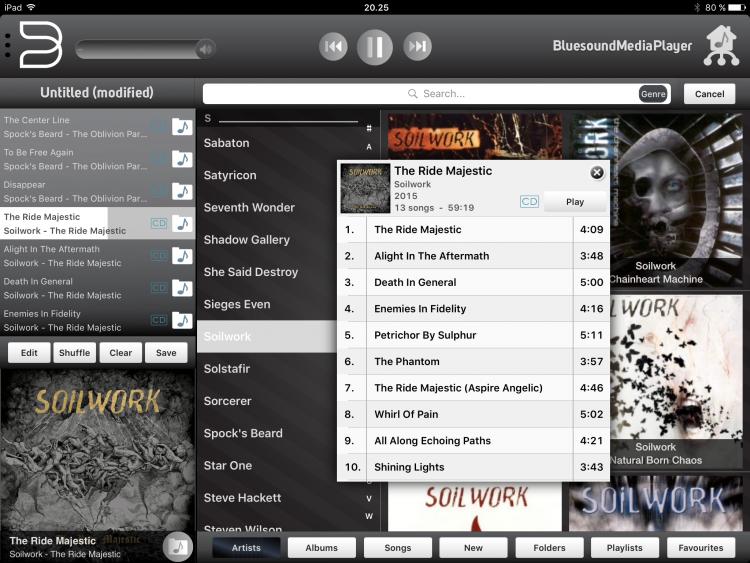
Task: Select track 3 Death In General in popup
Action: click(474, 282)
